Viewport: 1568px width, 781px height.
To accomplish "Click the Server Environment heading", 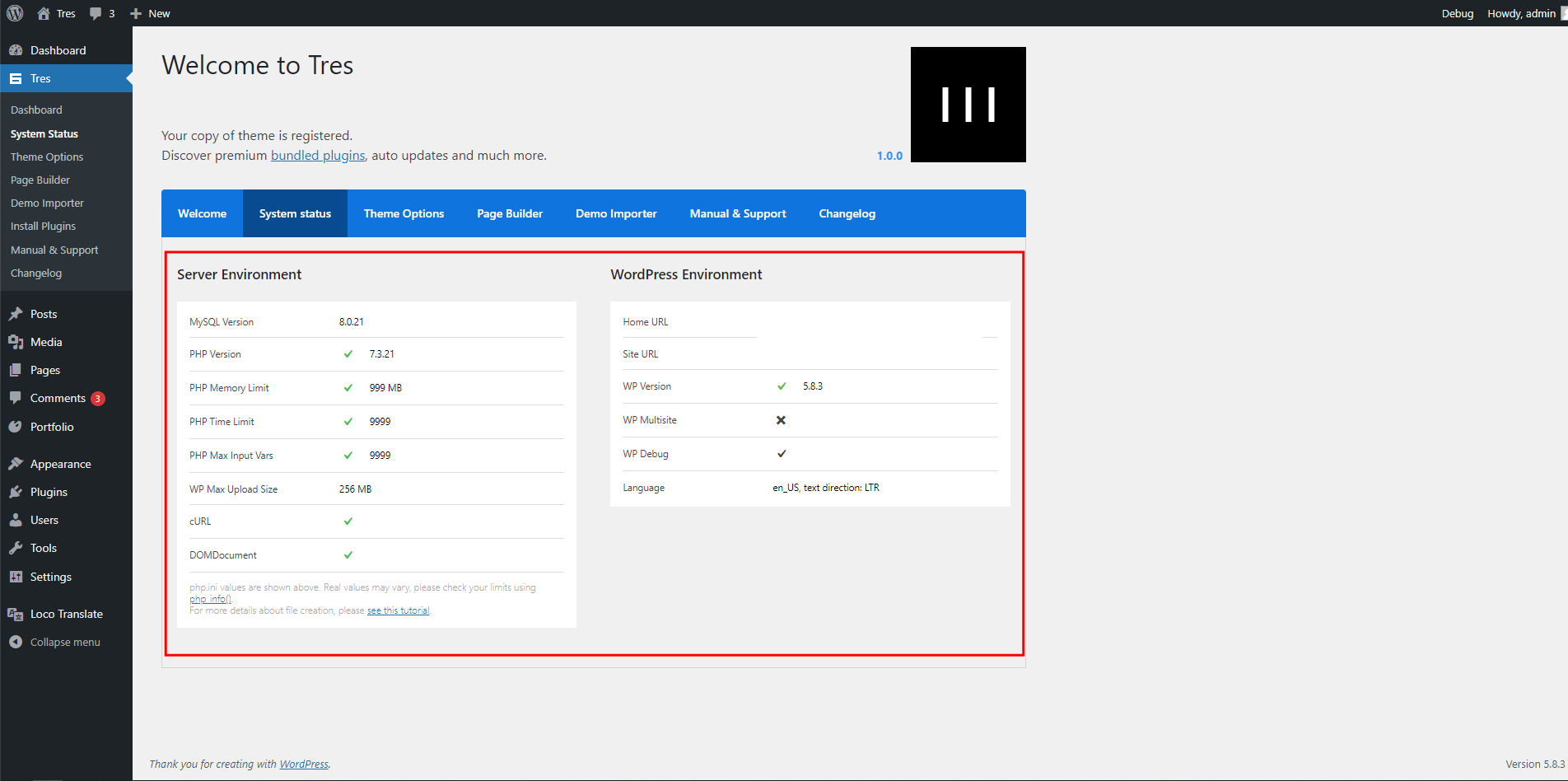I will point(240,274).
